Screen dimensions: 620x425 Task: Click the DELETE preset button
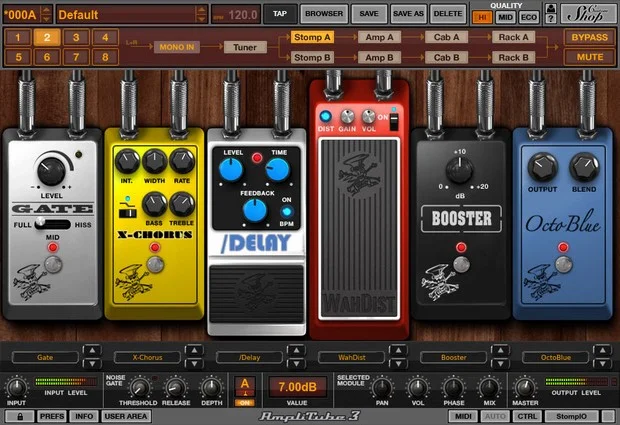click(448, 14)
